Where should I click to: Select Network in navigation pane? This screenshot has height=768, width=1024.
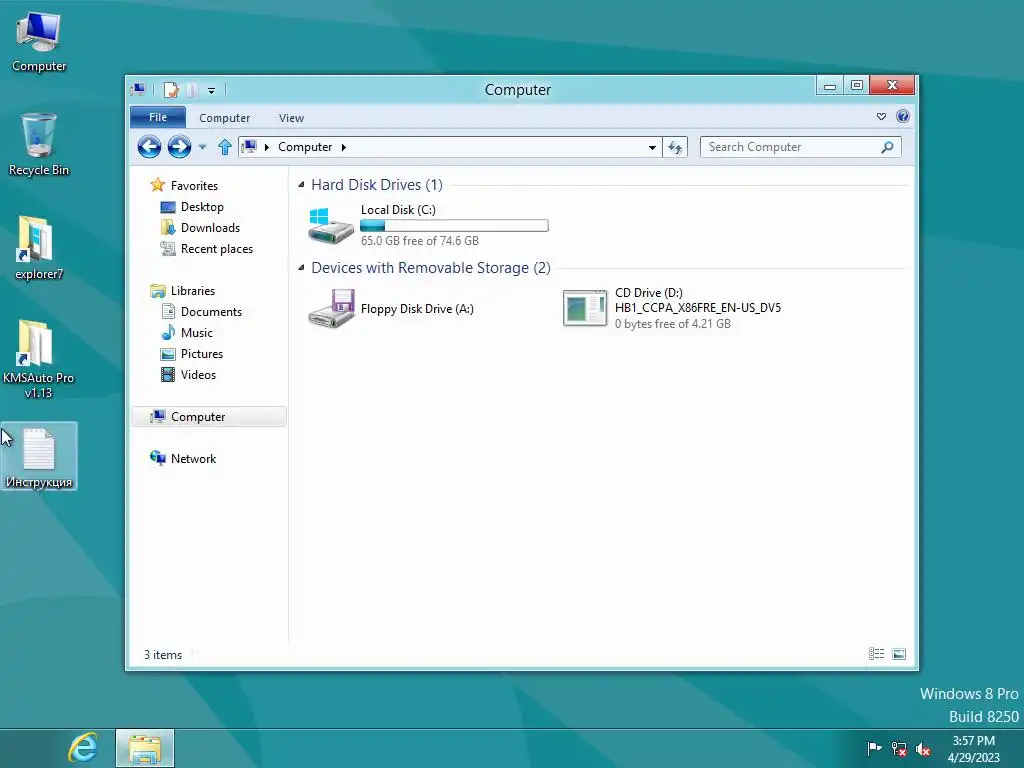(x=193, y=458)
